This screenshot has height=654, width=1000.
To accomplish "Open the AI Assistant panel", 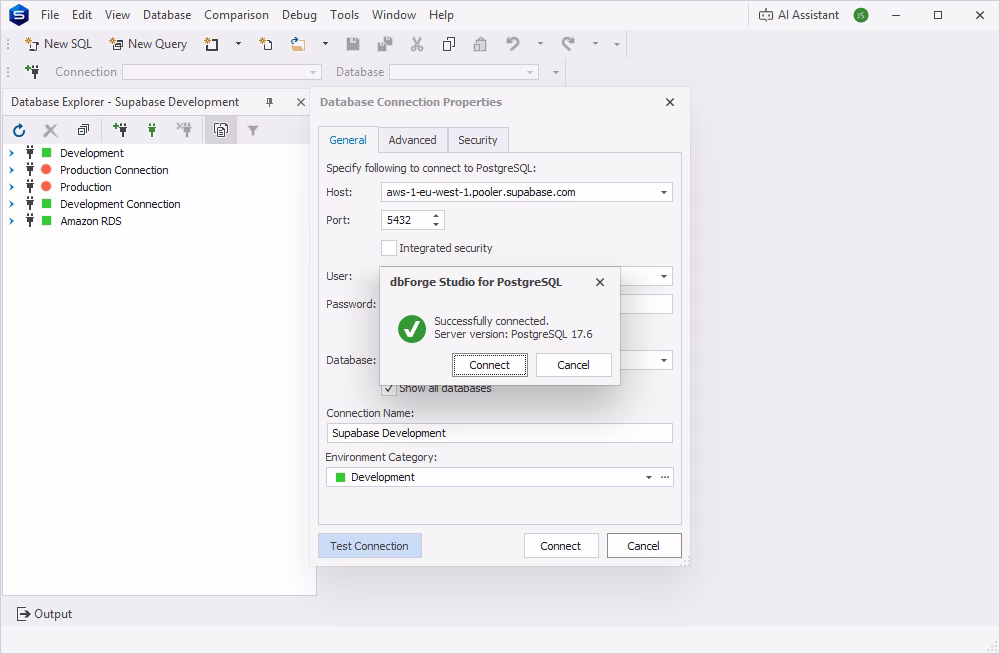I will click(799, 15).
